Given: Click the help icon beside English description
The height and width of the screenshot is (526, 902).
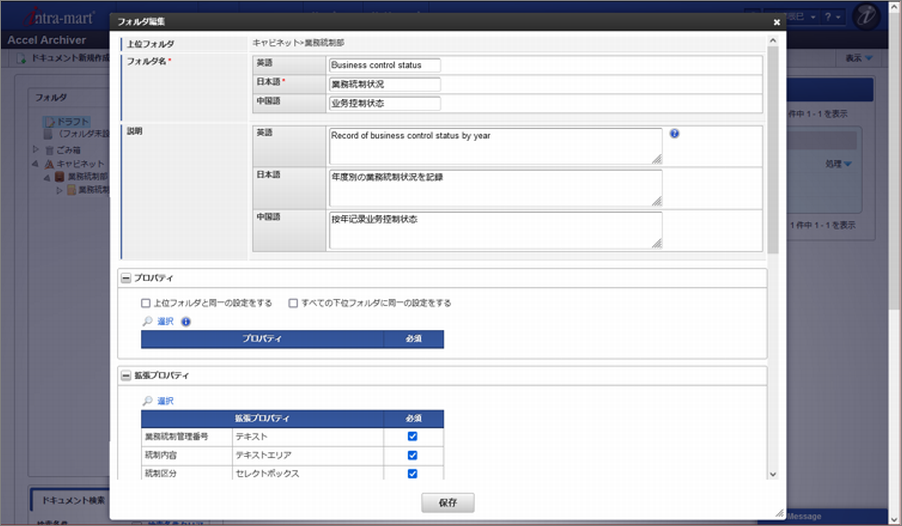Looking at the screenshot, I should (x=674, y=134).
